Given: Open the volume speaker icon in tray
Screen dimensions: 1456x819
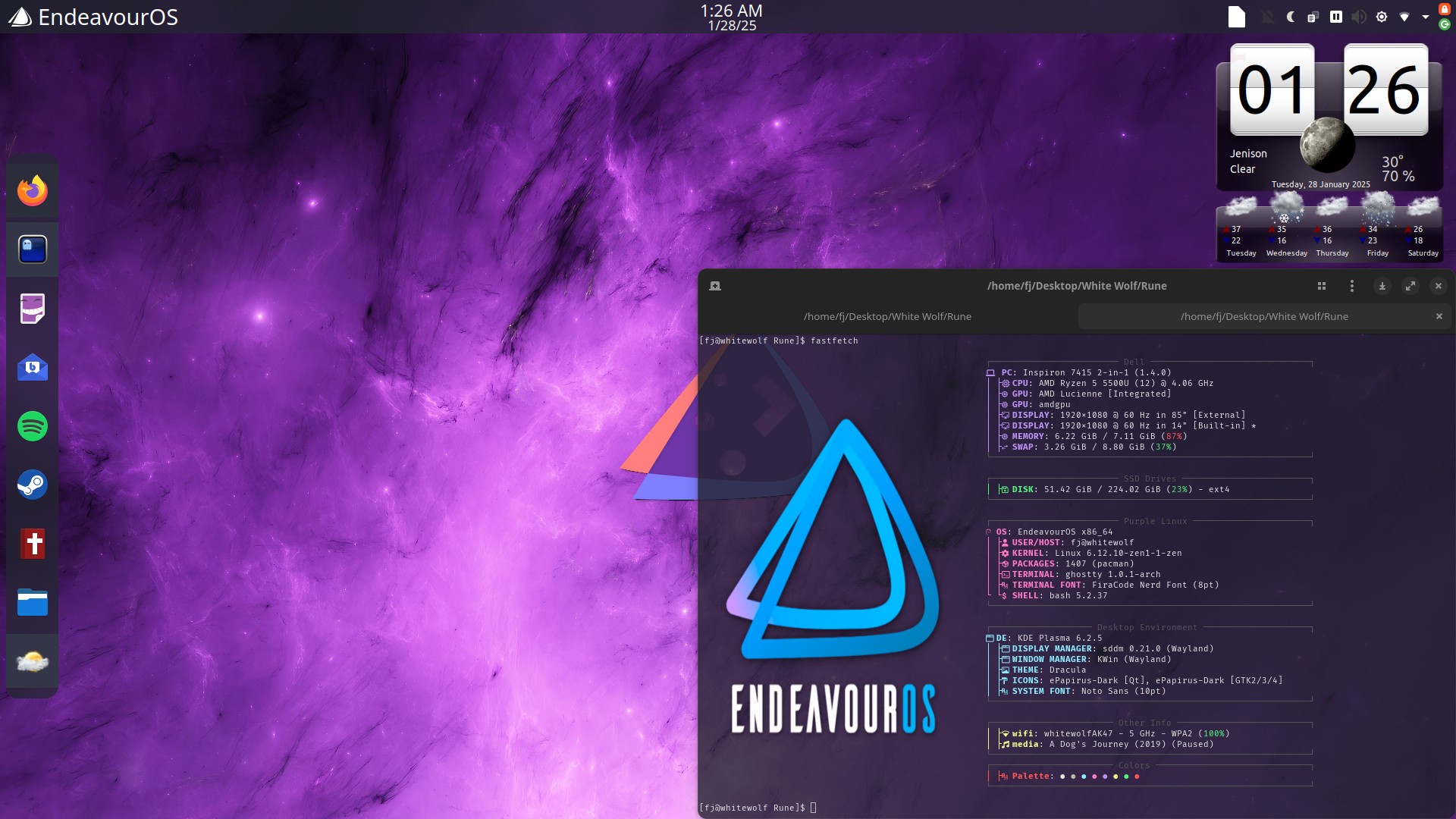Looking at the screenshot, I should 1358,17.
